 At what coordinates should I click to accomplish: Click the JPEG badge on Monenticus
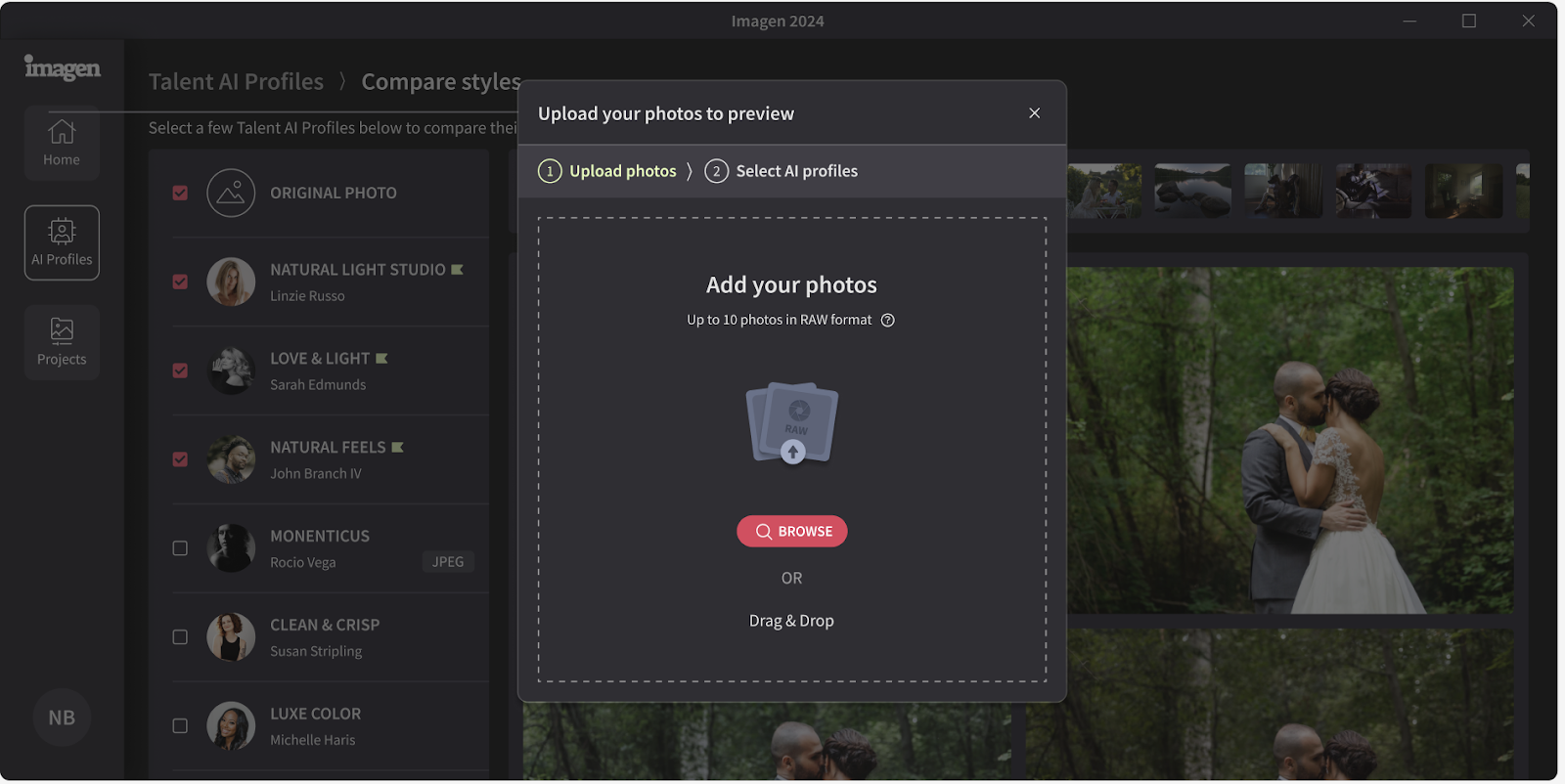448,561
